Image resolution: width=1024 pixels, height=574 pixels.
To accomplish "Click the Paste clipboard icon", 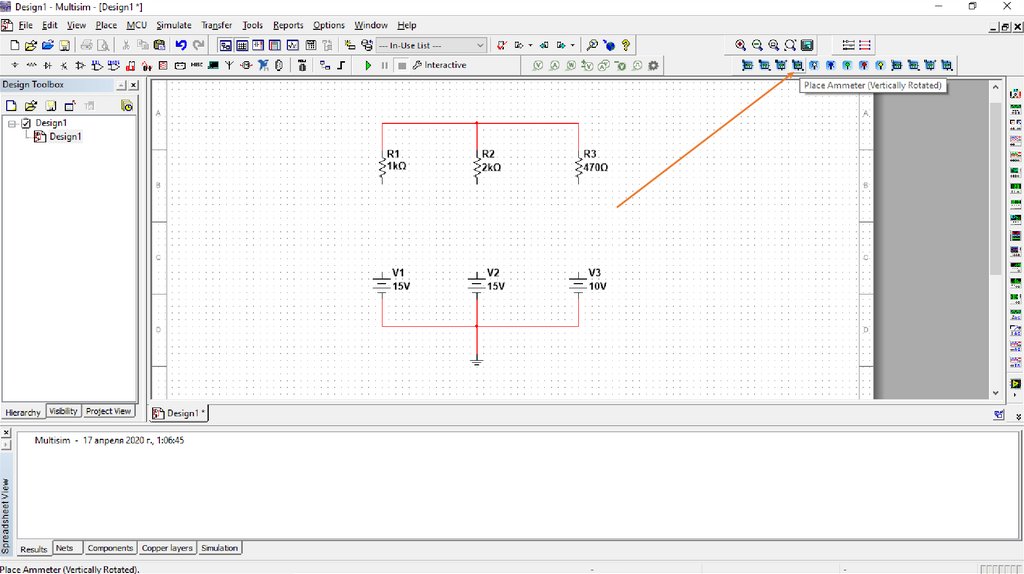I will point(159,45).
